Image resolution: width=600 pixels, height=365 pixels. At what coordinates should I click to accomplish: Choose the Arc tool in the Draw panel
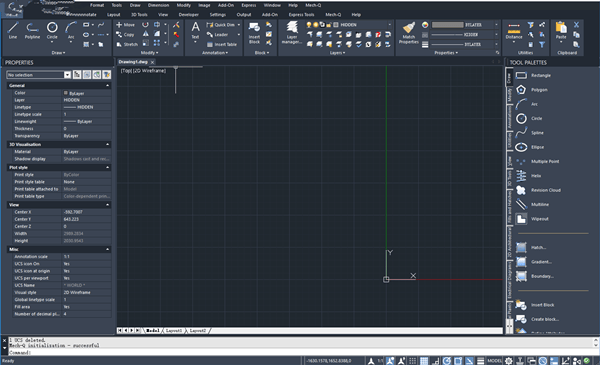point(71,31)
